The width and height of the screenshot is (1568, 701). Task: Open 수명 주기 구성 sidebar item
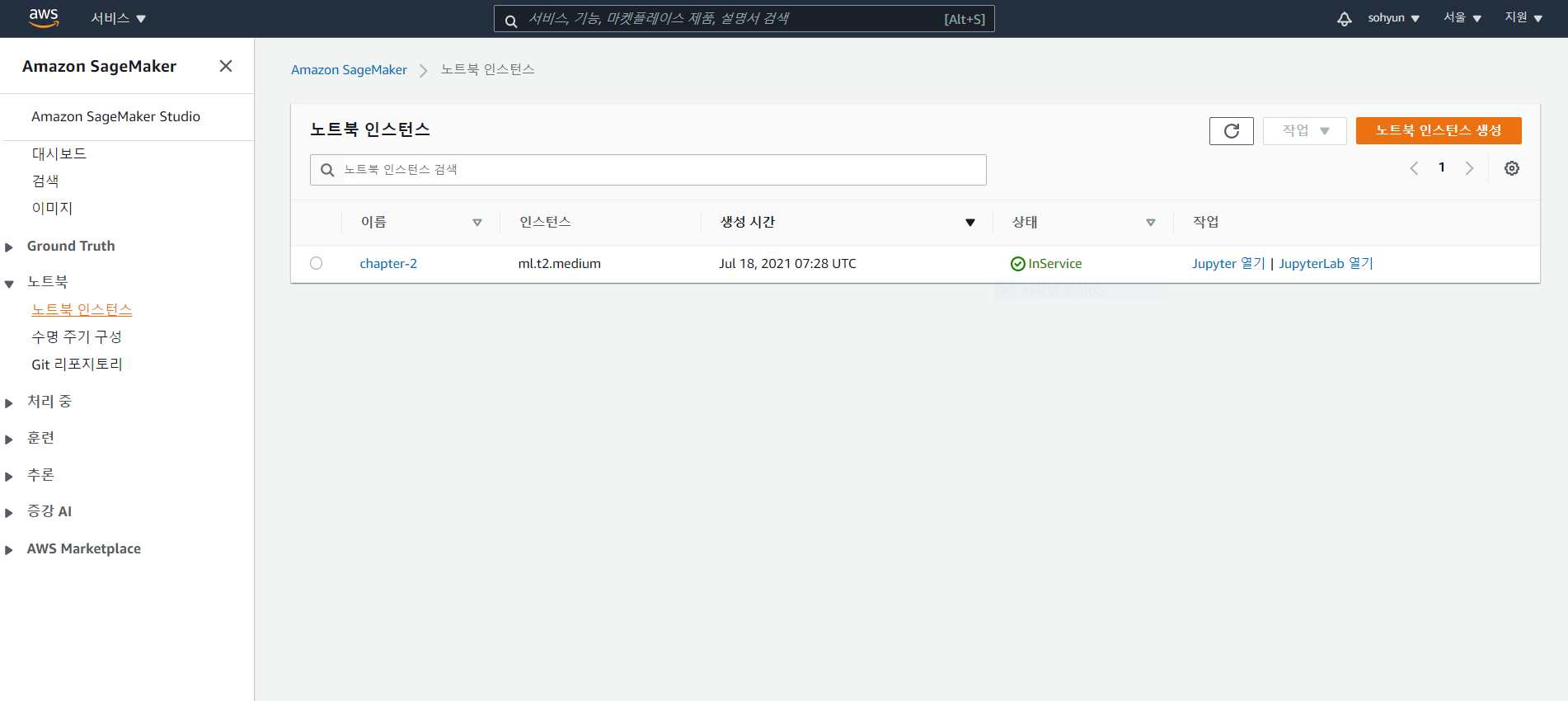(x=77, y=336)
